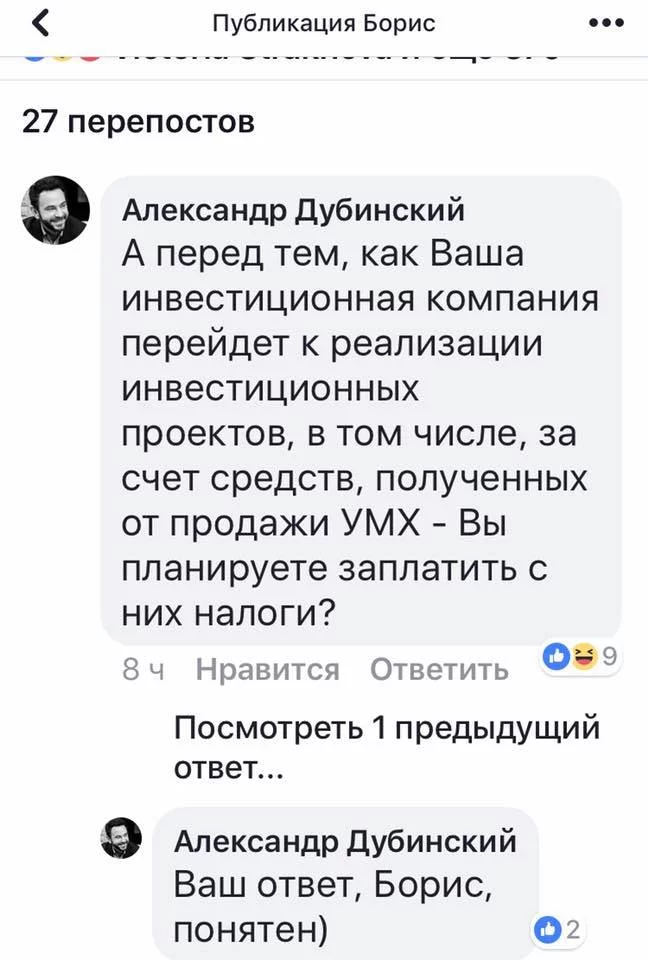Tap the back arrow in the header
This screenshot has height=960, width=648.
(x=39, y=23)
